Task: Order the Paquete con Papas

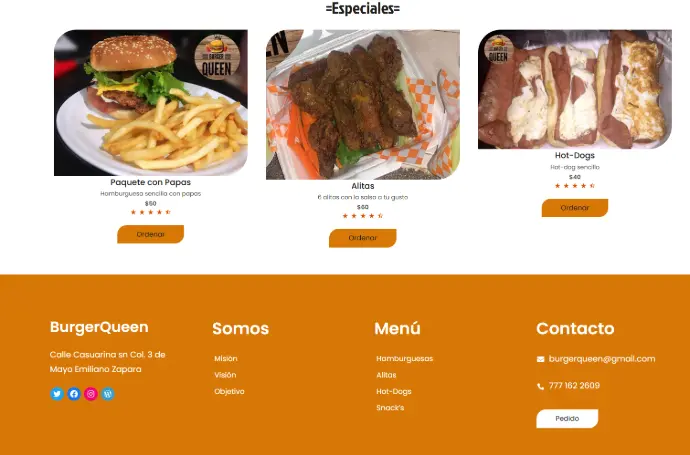Action: click(150, 234)
